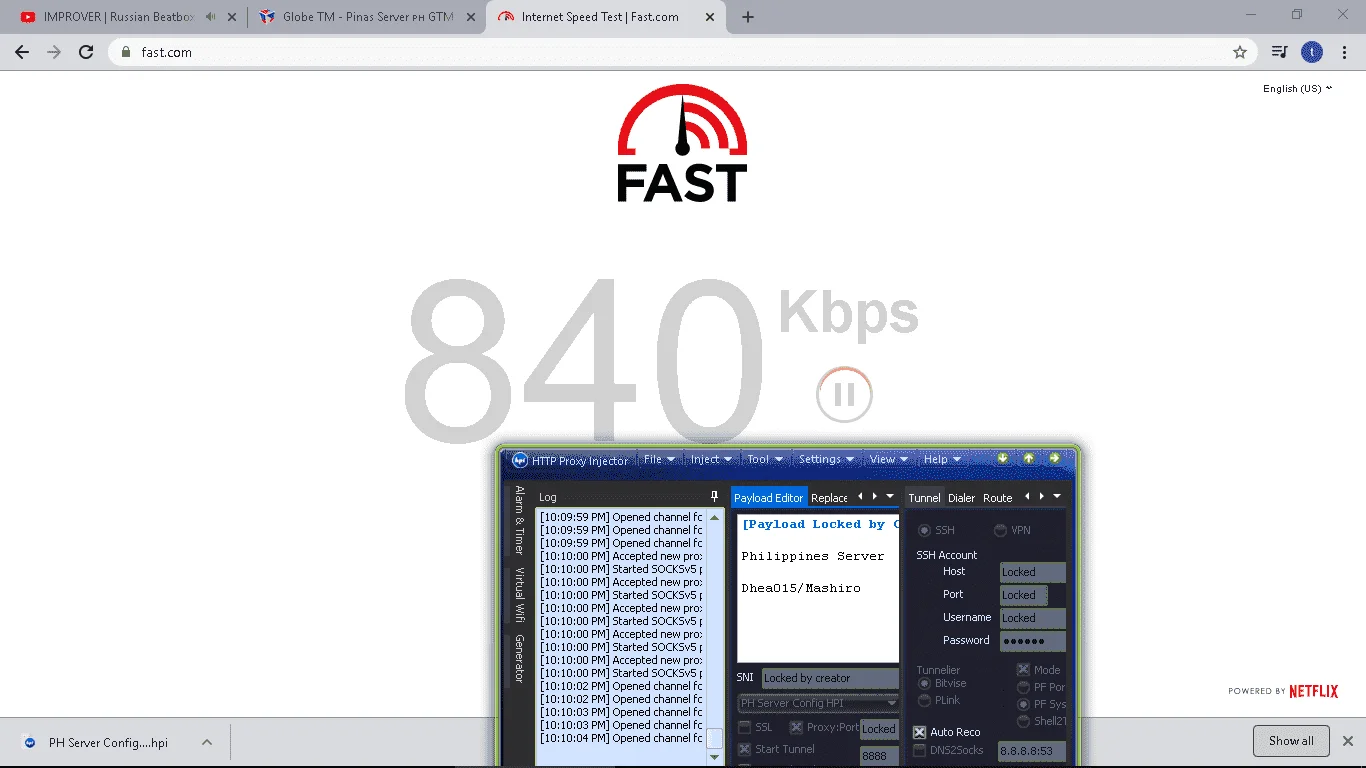
Task: Expand the PH Server Config download options chevron
Action: click(206, 742)
